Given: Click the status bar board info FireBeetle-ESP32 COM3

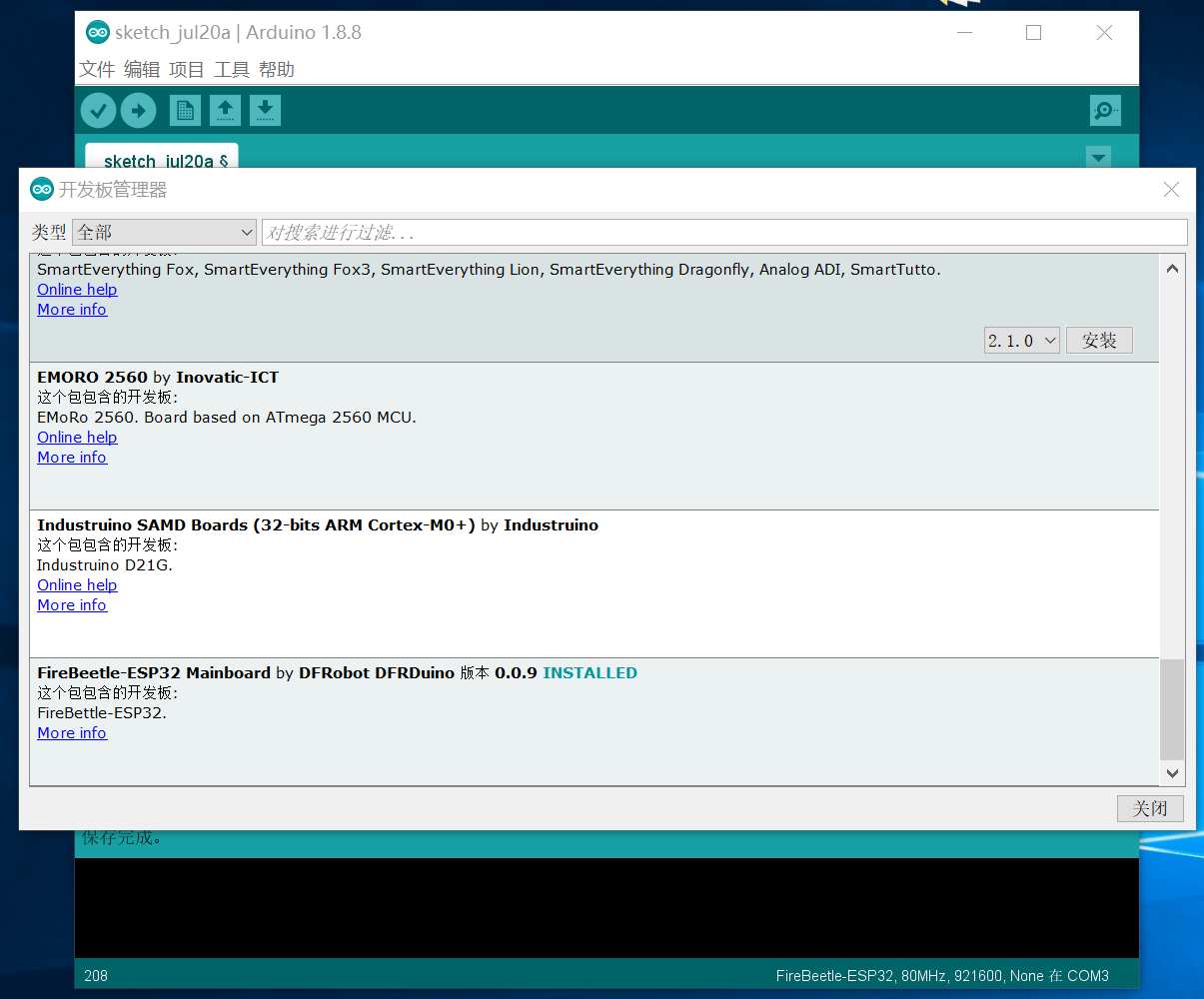Looking at the screenshot, I should click(942, 975).
